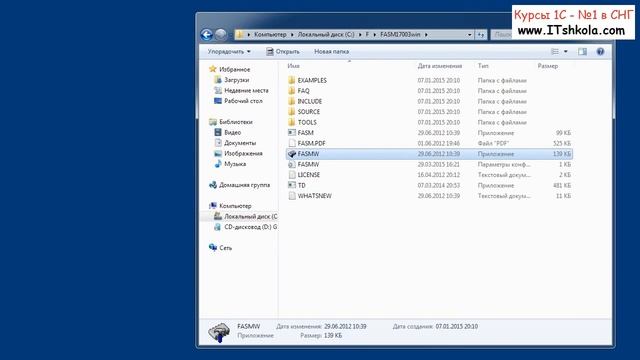Open the Документы library

pyautogui.click(x=240, y=143)
